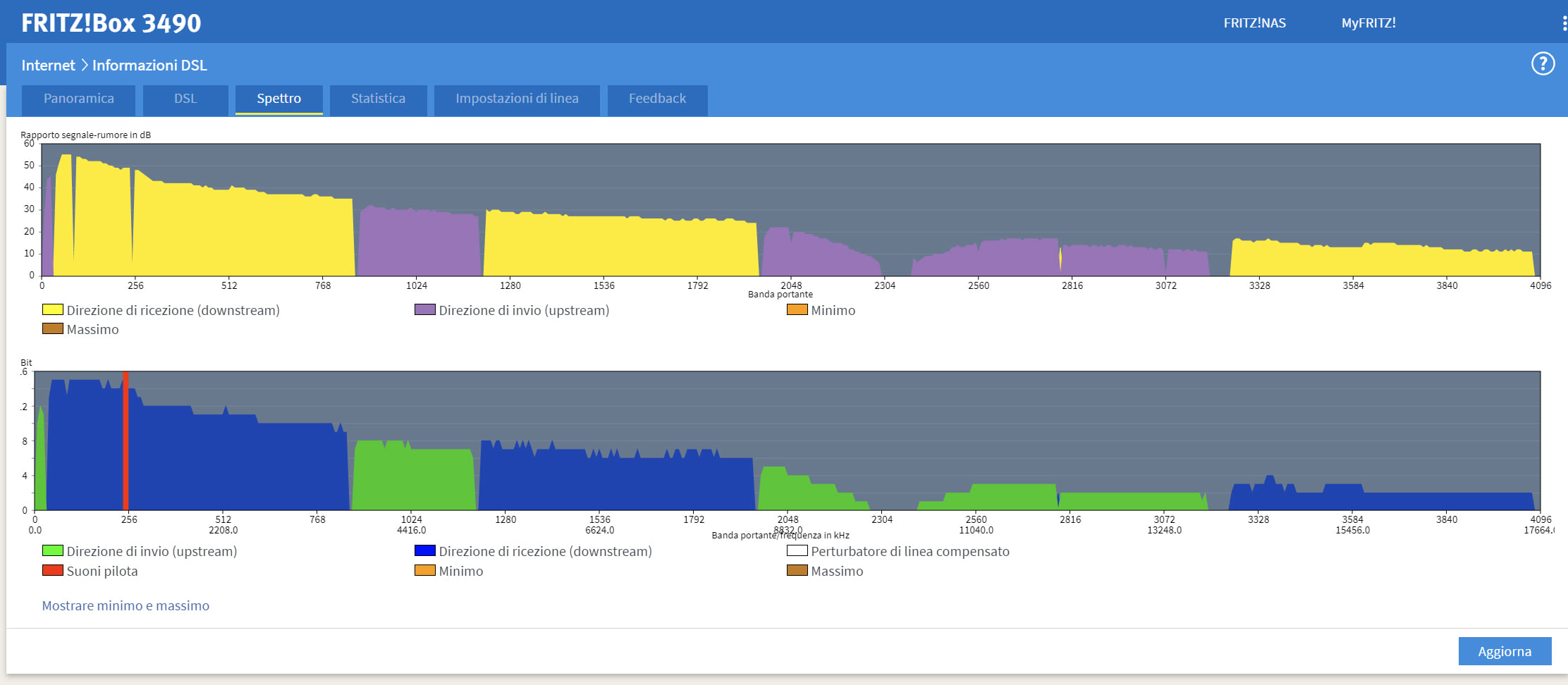This screenshot has height=685, width=1568.
Task: Click the FRITZ!Box 3490 logo
Action: point(111,23)
